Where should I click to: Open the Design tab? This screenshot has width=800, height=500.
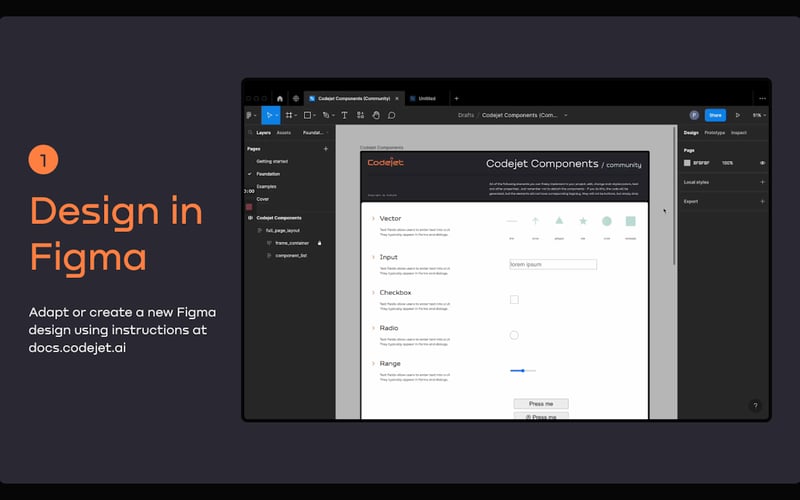pyautogui.click(x=691, y=133)
